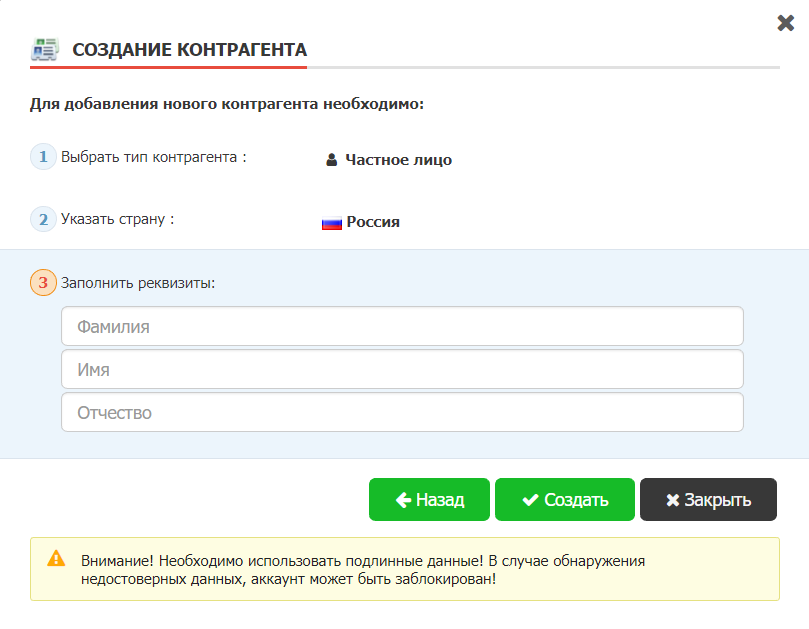Click the step 2 number badge
The height and width of the screenshot is (629, 809).
click(x=43, y=219)
